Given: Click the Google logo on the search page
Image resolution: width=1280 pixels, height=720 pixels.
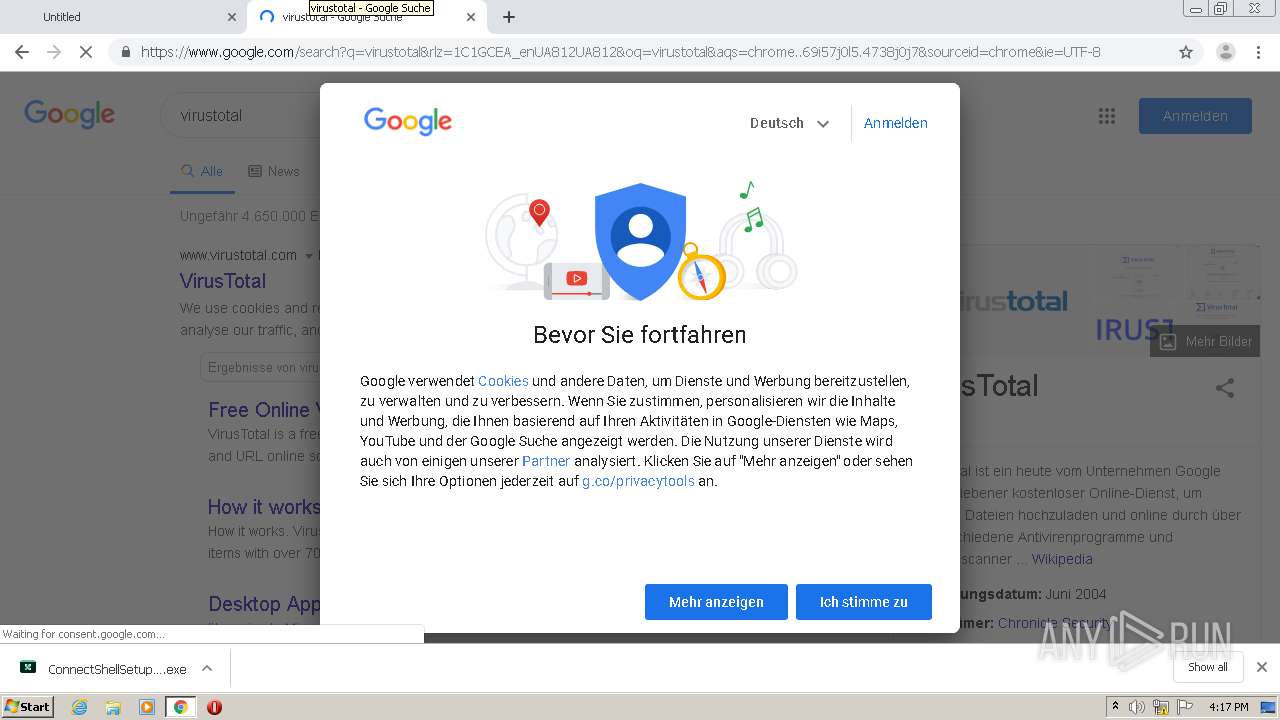Looking at the screenshot, I should [69, 114].
